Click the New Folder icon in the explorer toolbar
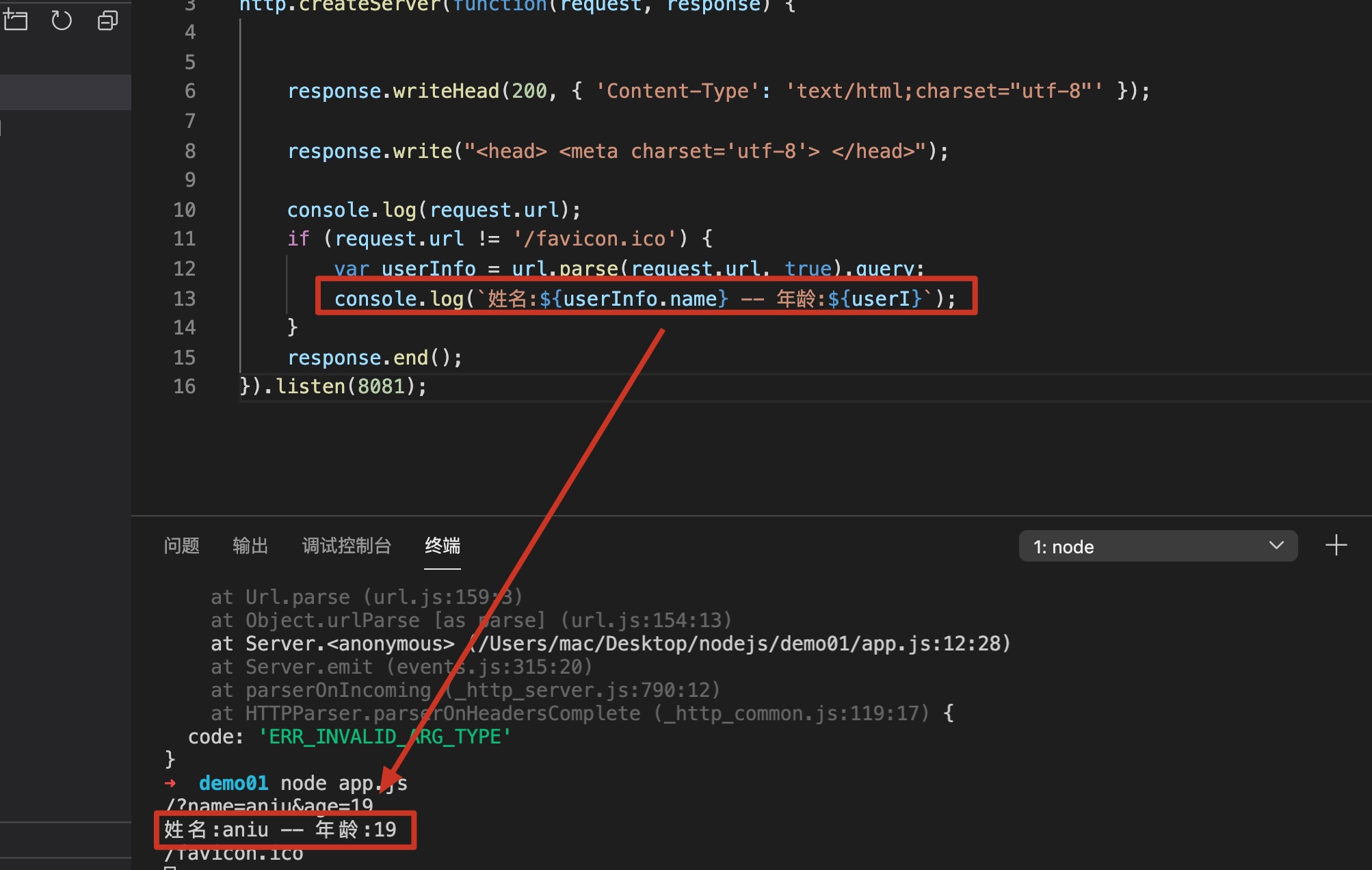Screen dimensions: 1372x870 [x=15, y=21]
